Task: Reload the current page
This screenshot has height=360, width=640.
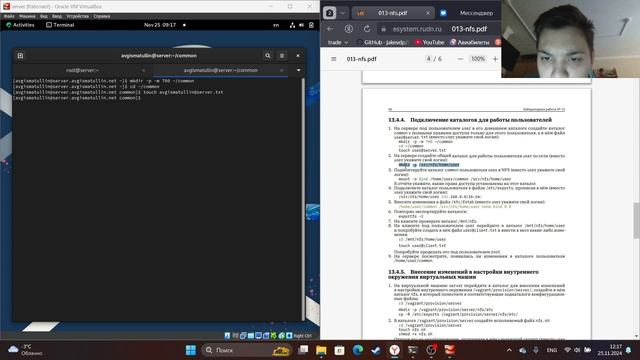Action: coord(367,29)
